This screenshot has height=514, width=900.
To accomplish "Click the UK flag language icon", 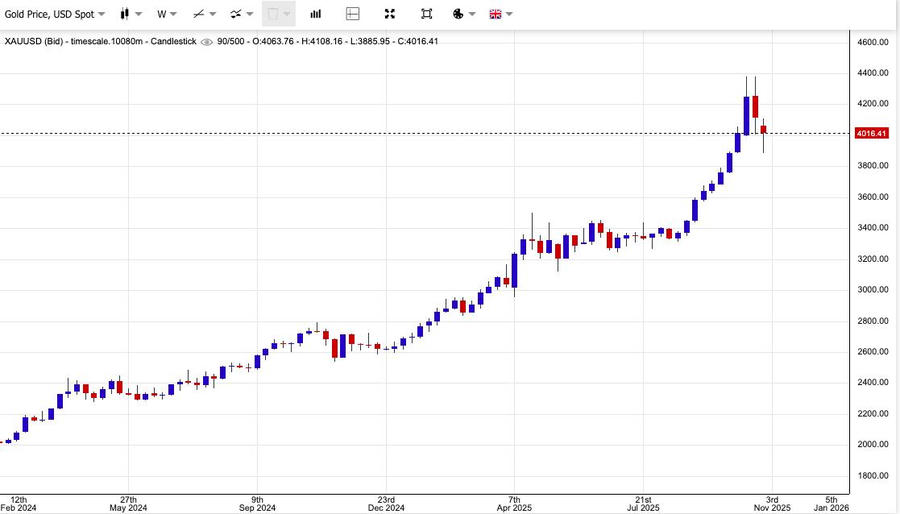I will [x=495, y=14].
